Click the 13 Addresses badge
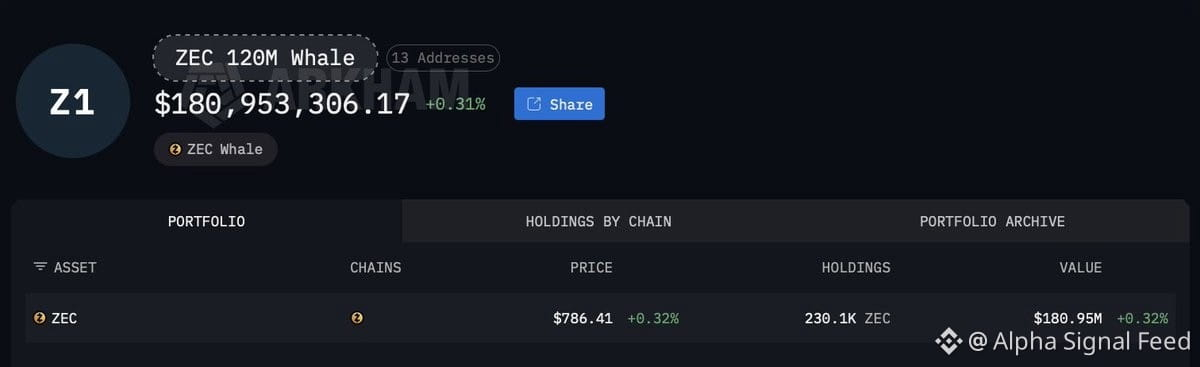This screenshot has height=367, width=1200. pyautogui.click(x=442, y=58)
